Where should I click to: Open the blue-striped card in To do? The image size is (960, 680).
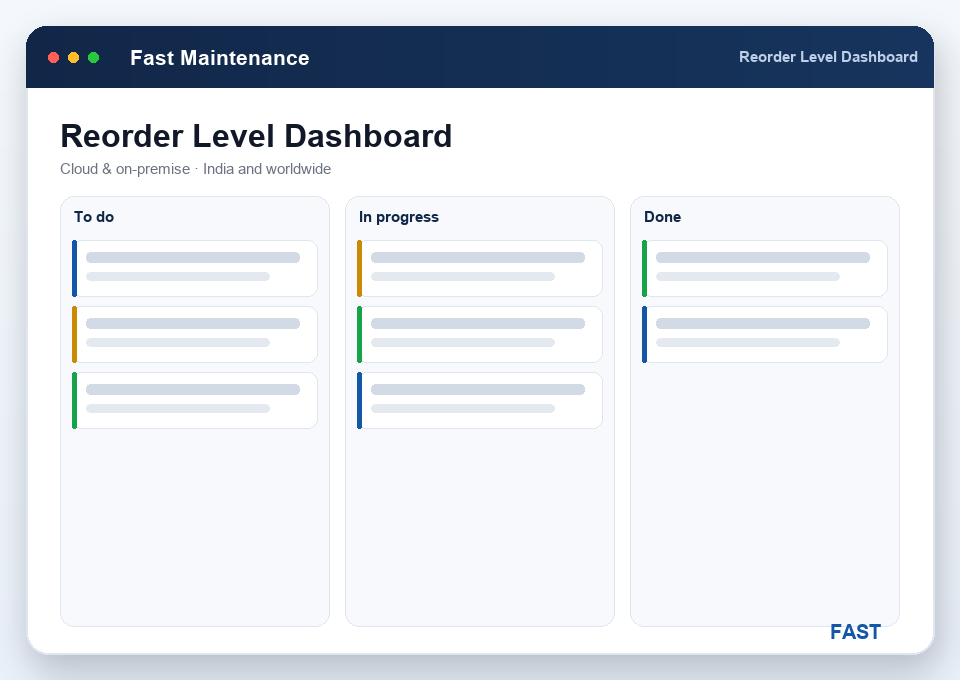195,269
